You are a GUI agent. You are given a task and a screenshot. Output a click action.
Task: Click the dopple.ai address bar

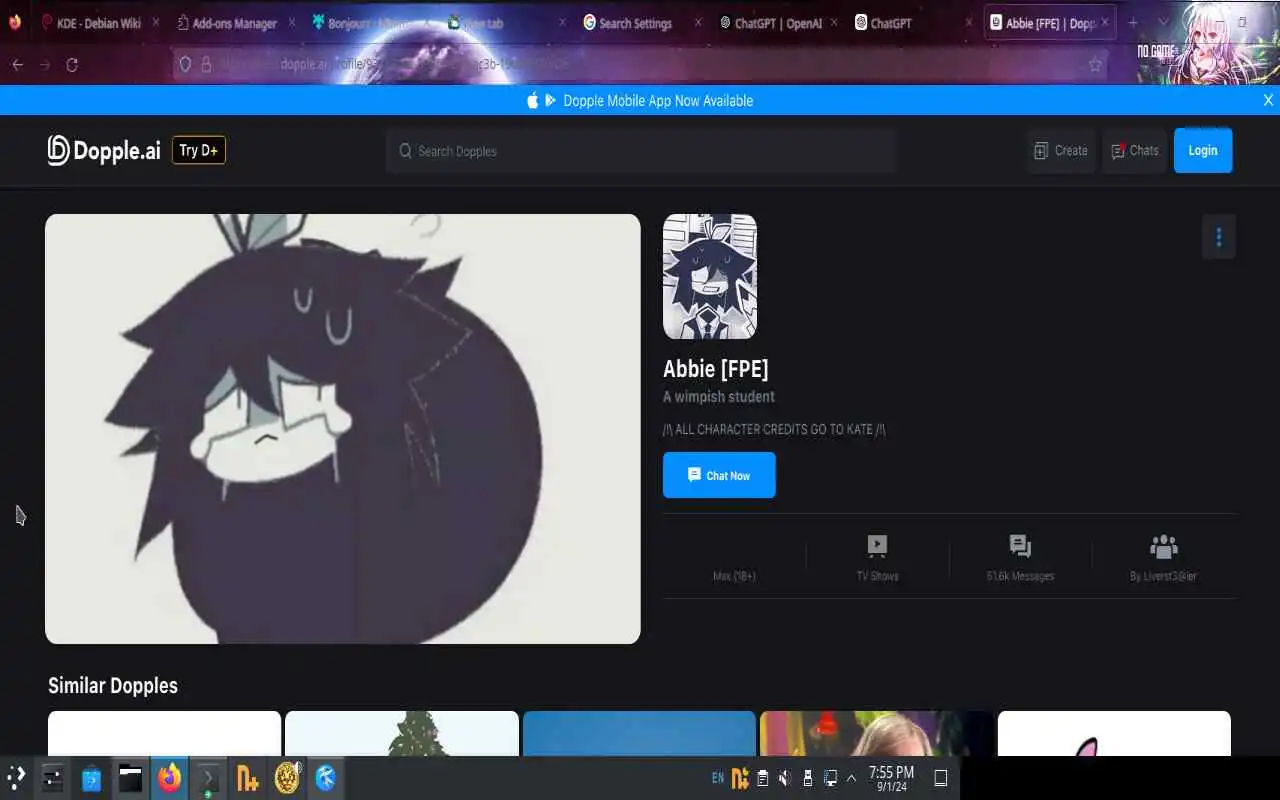click(640, 64)
